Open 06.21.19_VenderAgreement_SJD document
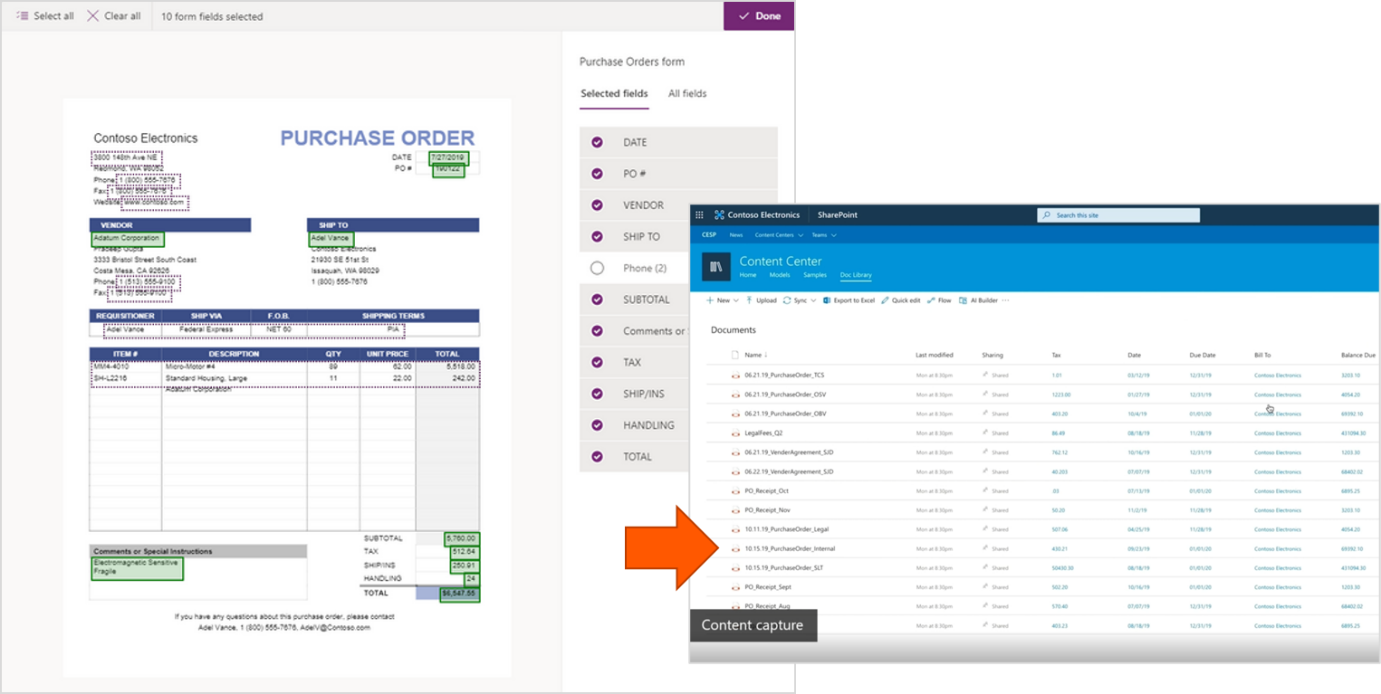Image resolution: width=1381 pixels, height=694 pixels. [789, 452]
